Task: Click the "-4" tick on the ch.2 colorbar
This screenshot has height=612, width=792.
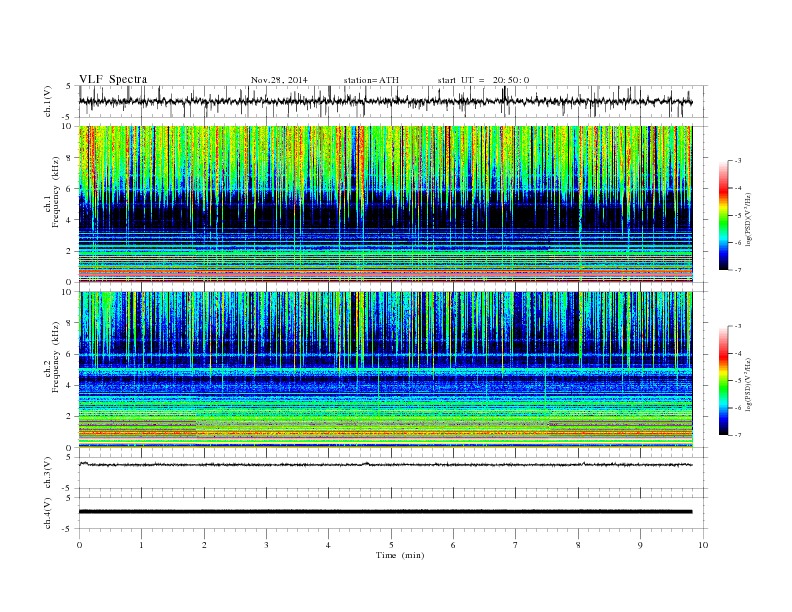Action: [x=737, y=353]
